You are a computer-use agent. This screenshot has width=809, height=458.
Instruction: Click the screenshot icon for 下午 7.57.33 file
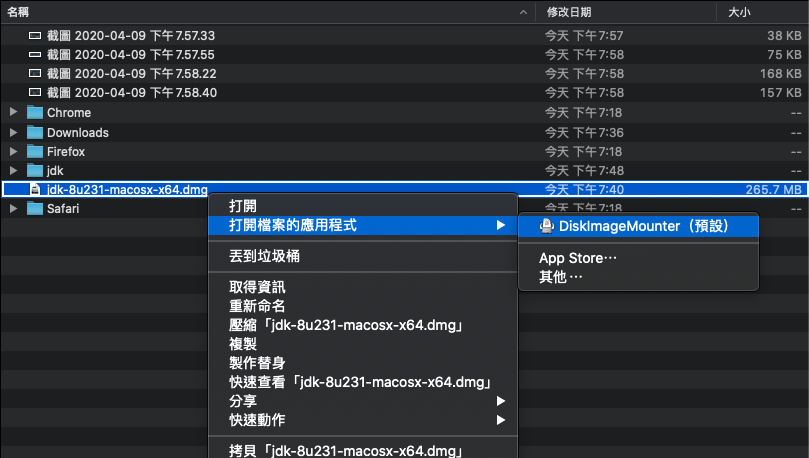pyautogui.click(x=35, y=36)
